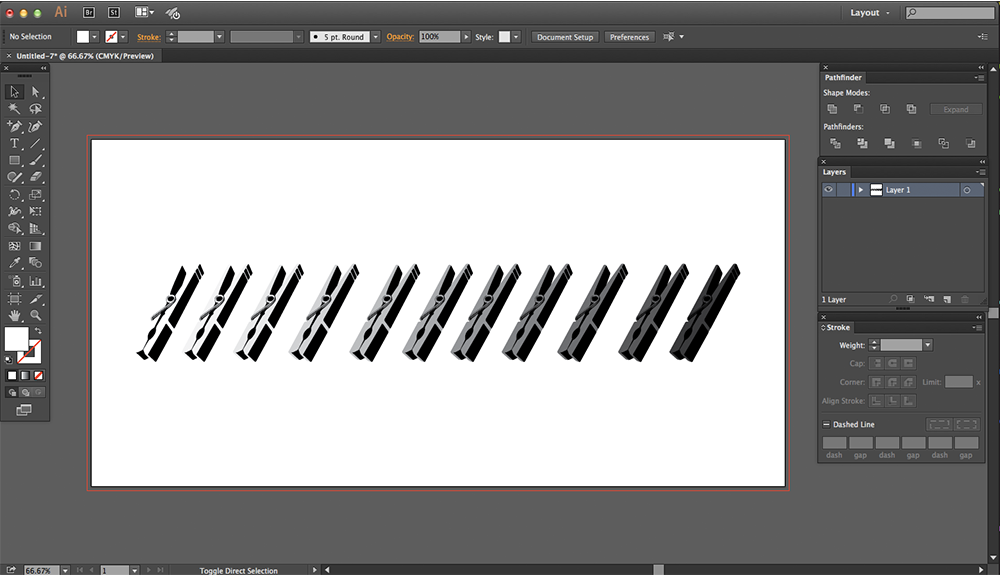Viewport: 1000px width, 577px height.
Task: Click Minus Front in Pathfinder
Action: click(858, 109)
